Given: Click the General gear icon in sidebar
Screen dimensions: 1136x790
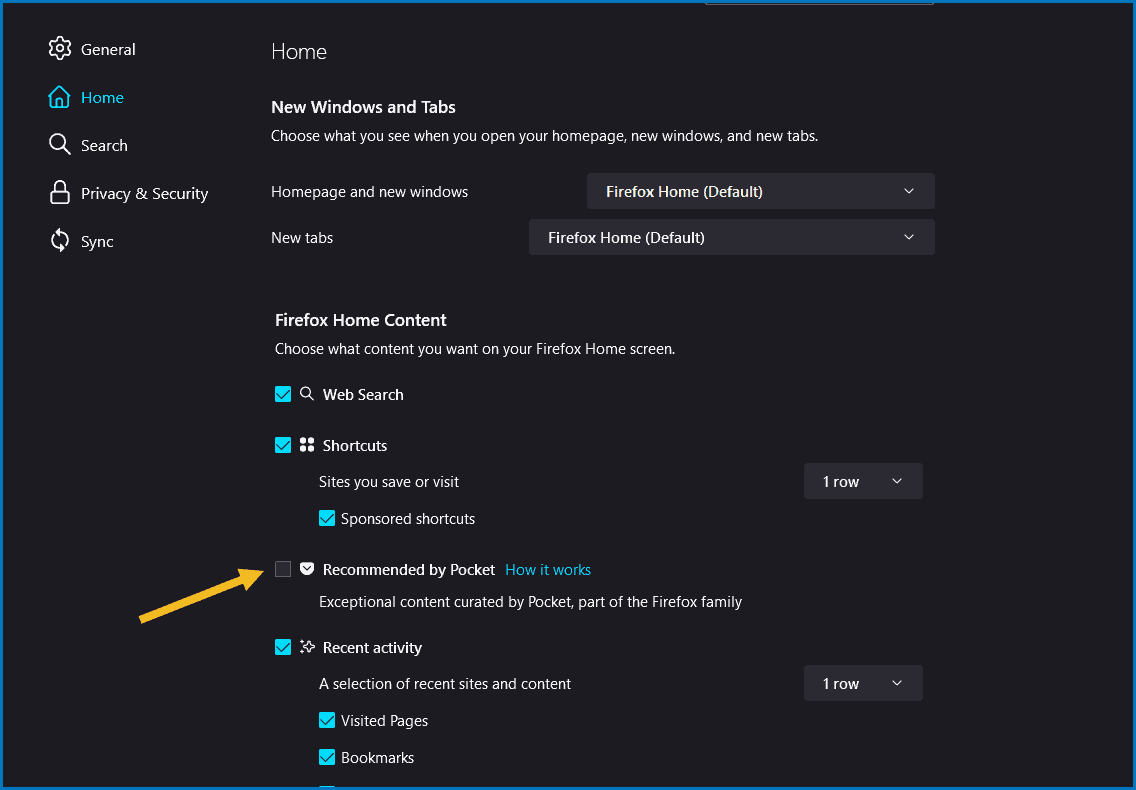Looking at the screenshot, I should [x=60, y=49].
